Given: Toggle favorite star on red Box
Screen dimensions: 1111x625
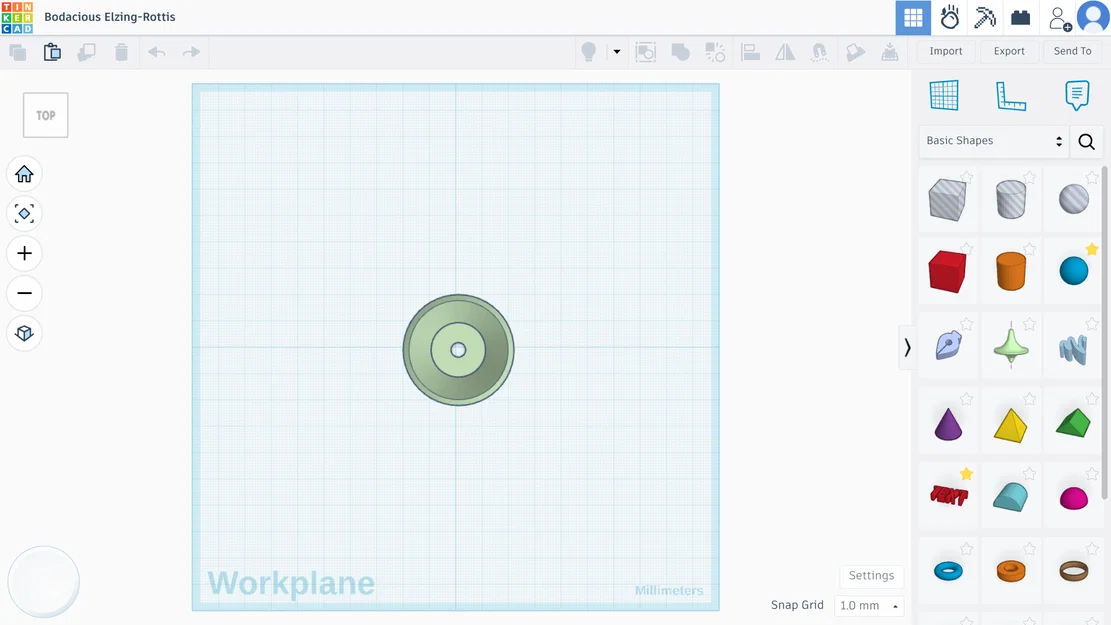Looking at the screenshot, I should tap(966, 249).
